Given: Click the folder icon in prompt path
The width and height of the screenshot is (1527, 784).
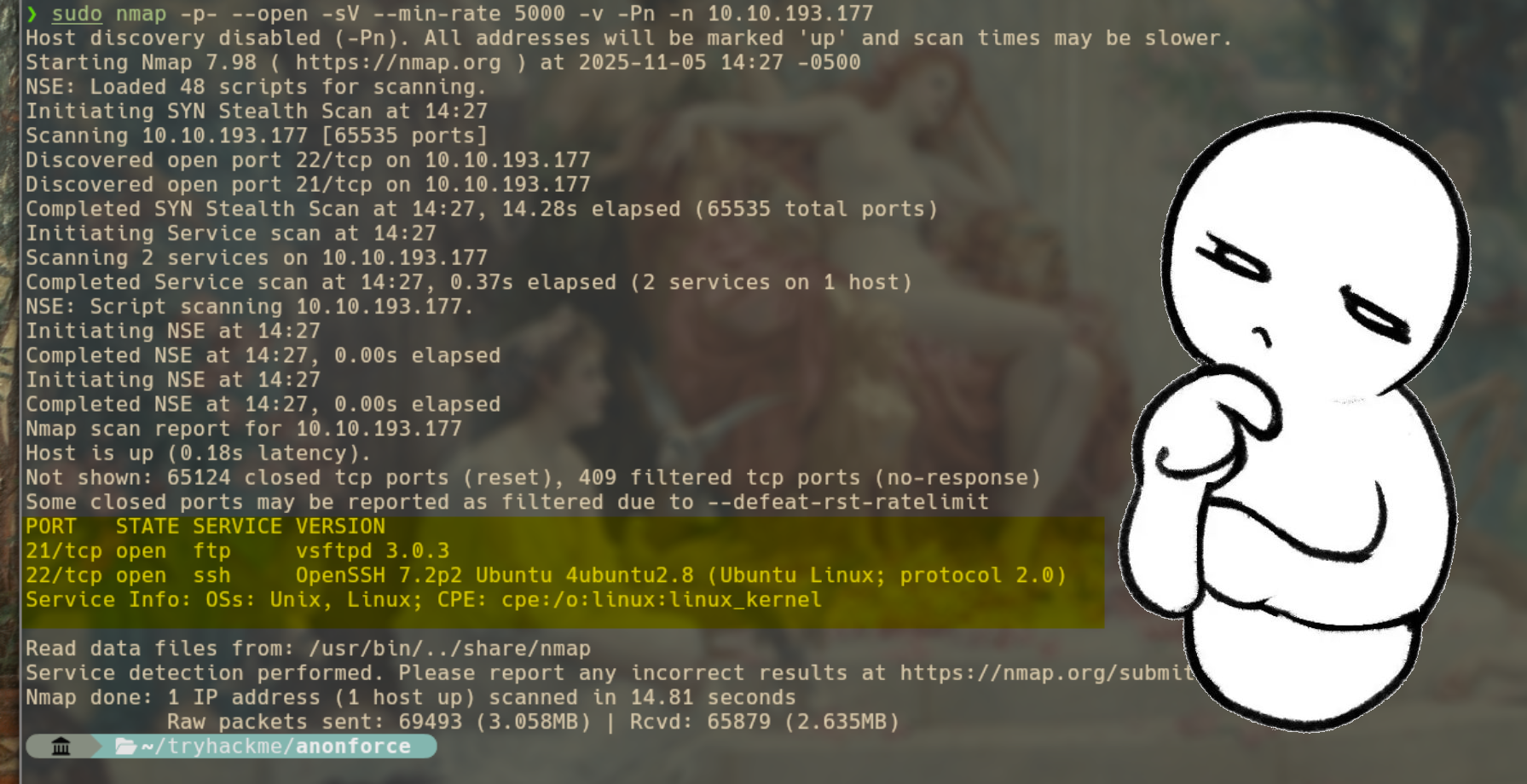Looking at the screenshot, I should 126,747.
